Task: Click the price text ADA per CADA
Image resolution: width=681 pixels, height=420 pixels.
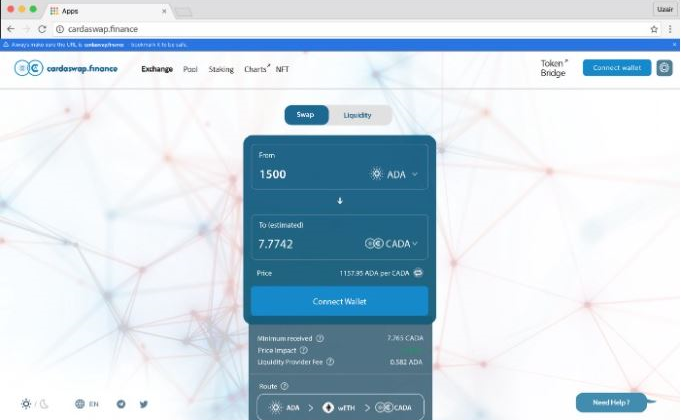Action: [374, 273]
